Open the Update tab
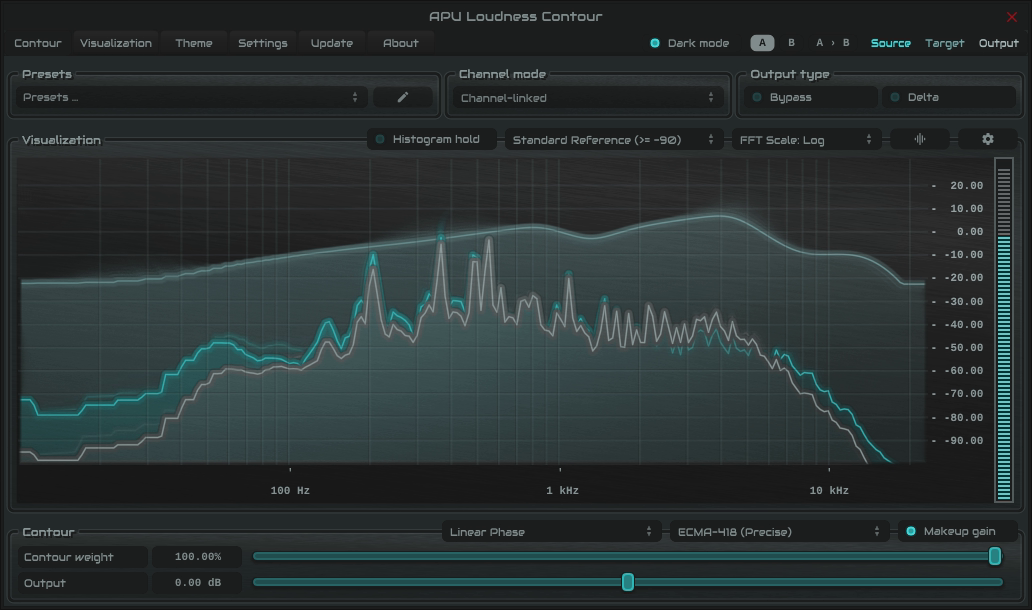Screen dimensions: 1032x610 [x=332, y=43]
